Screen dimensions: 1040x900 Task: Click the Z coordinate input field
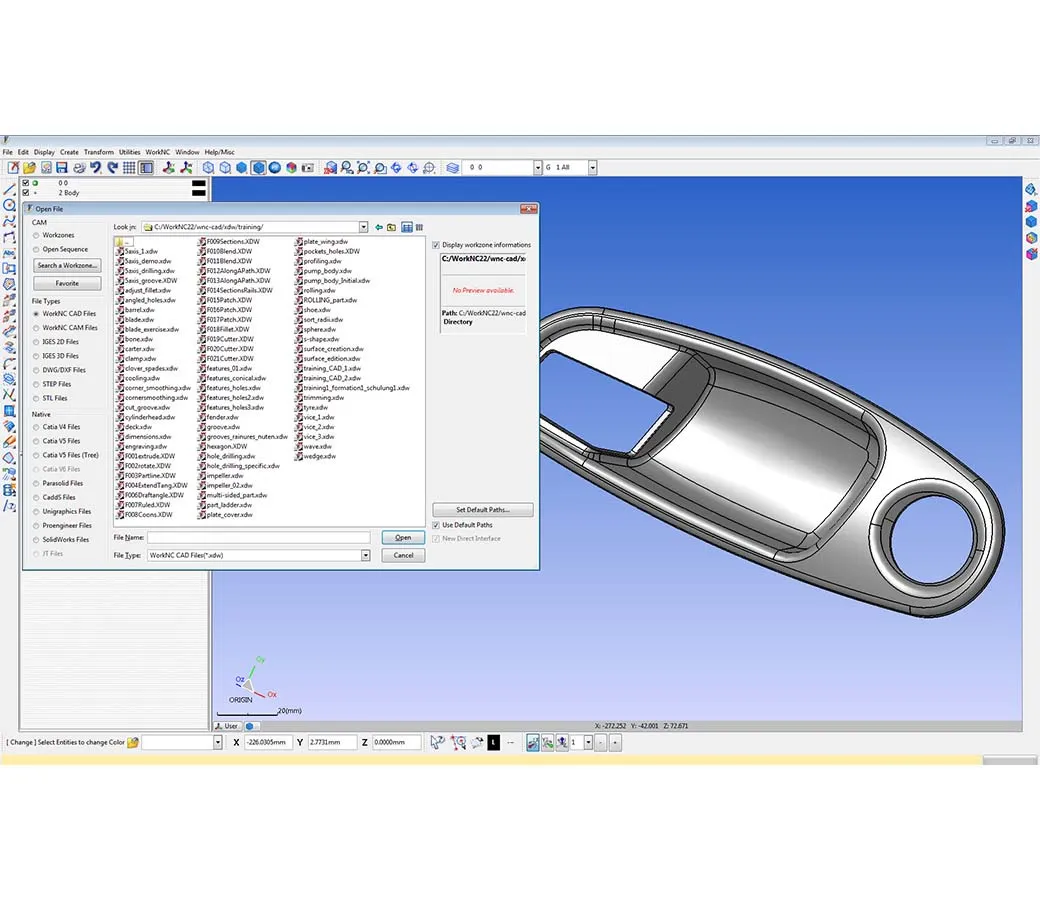[396, 743]
